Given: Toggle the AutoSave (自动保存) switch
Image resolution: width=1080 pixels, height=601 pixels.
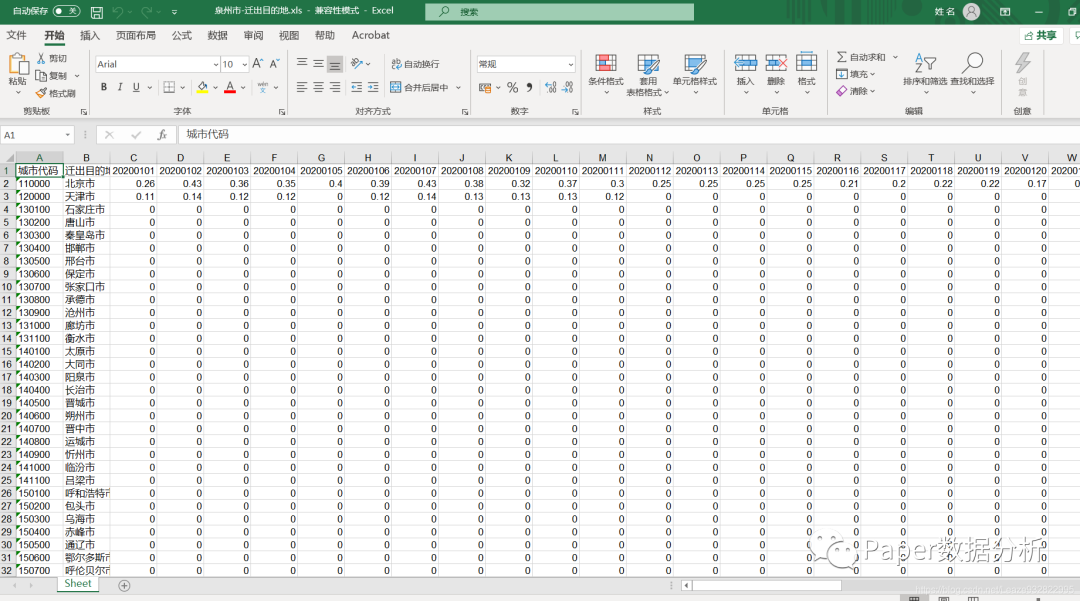Looking at the screenshot, I should click(x=66, y=11).
